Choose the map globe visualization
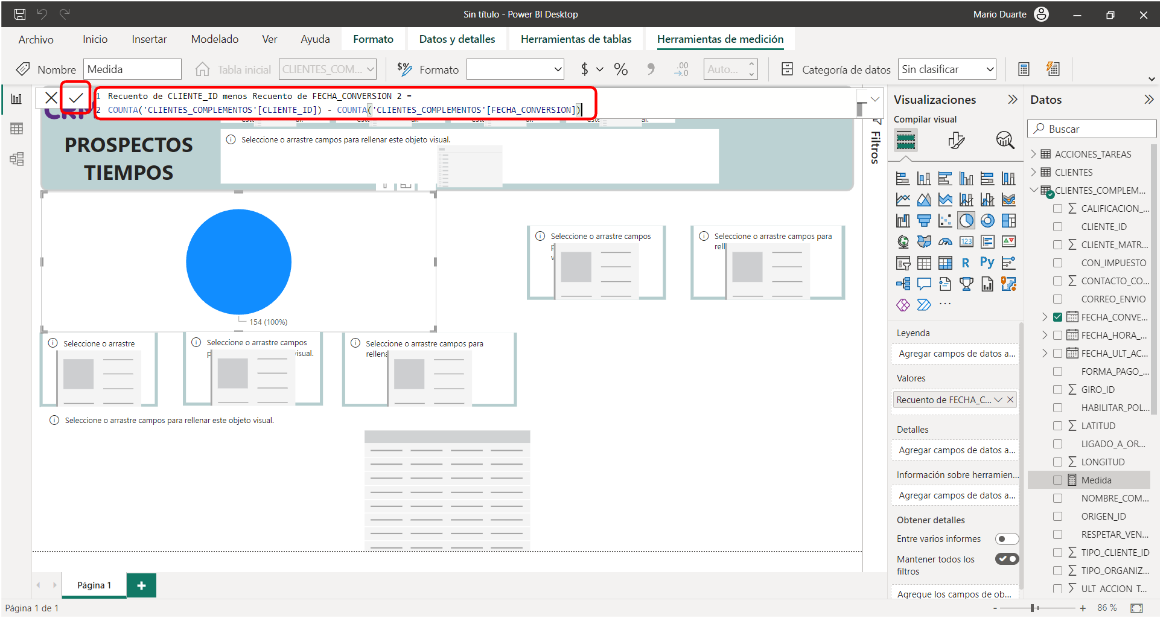The image size is (1161, 618). (903, 241)
